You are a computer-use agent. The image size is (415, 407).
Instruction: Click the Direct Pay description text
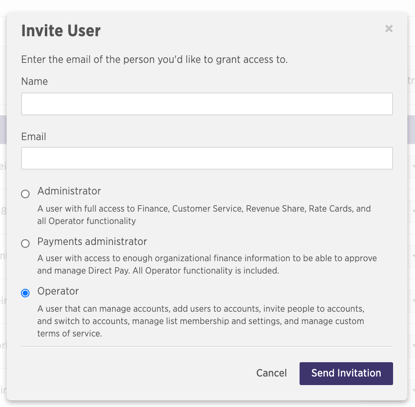pyautogui.click(x=207, y=264)
